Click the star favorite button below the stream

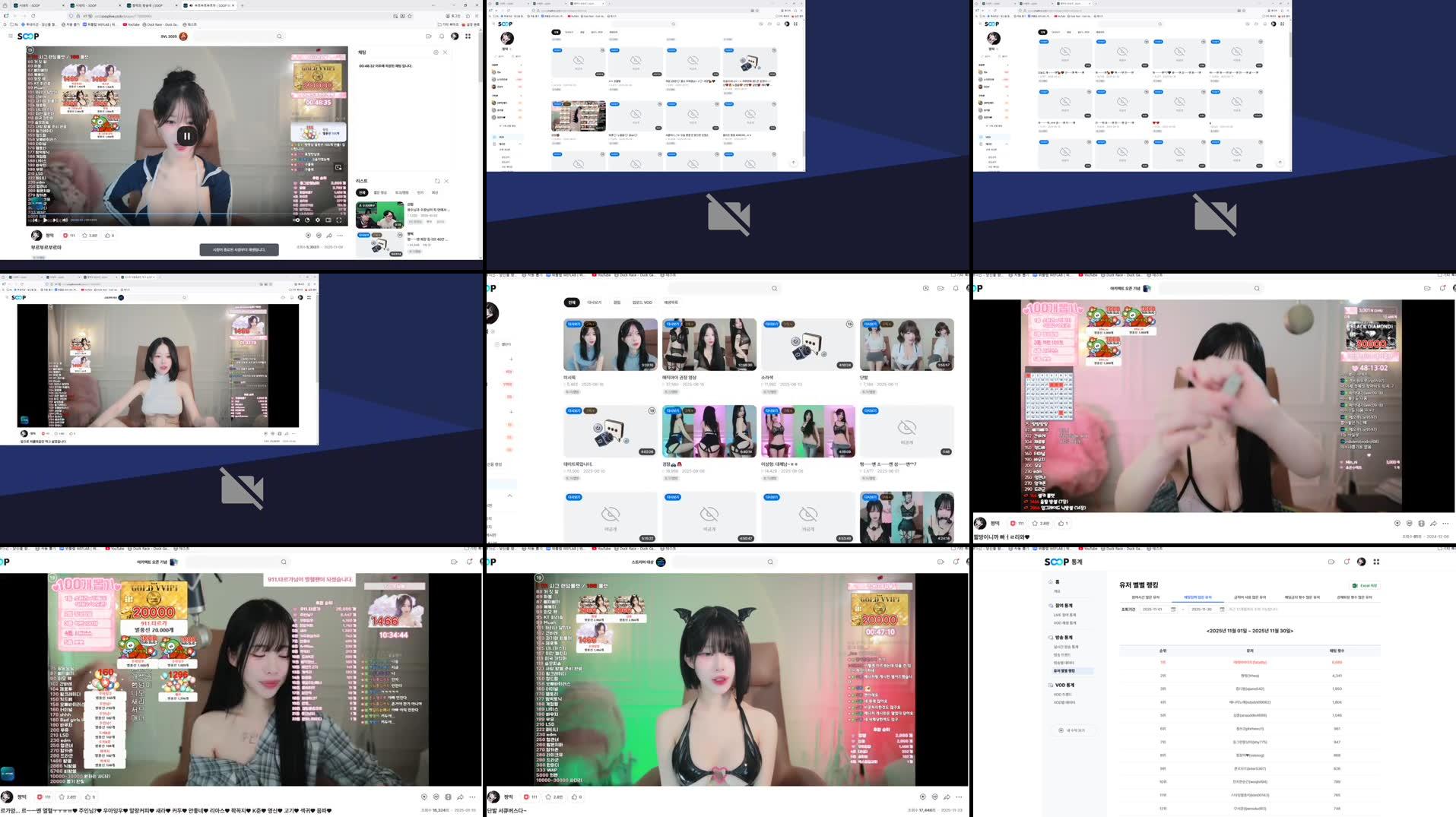pos(85,236)
